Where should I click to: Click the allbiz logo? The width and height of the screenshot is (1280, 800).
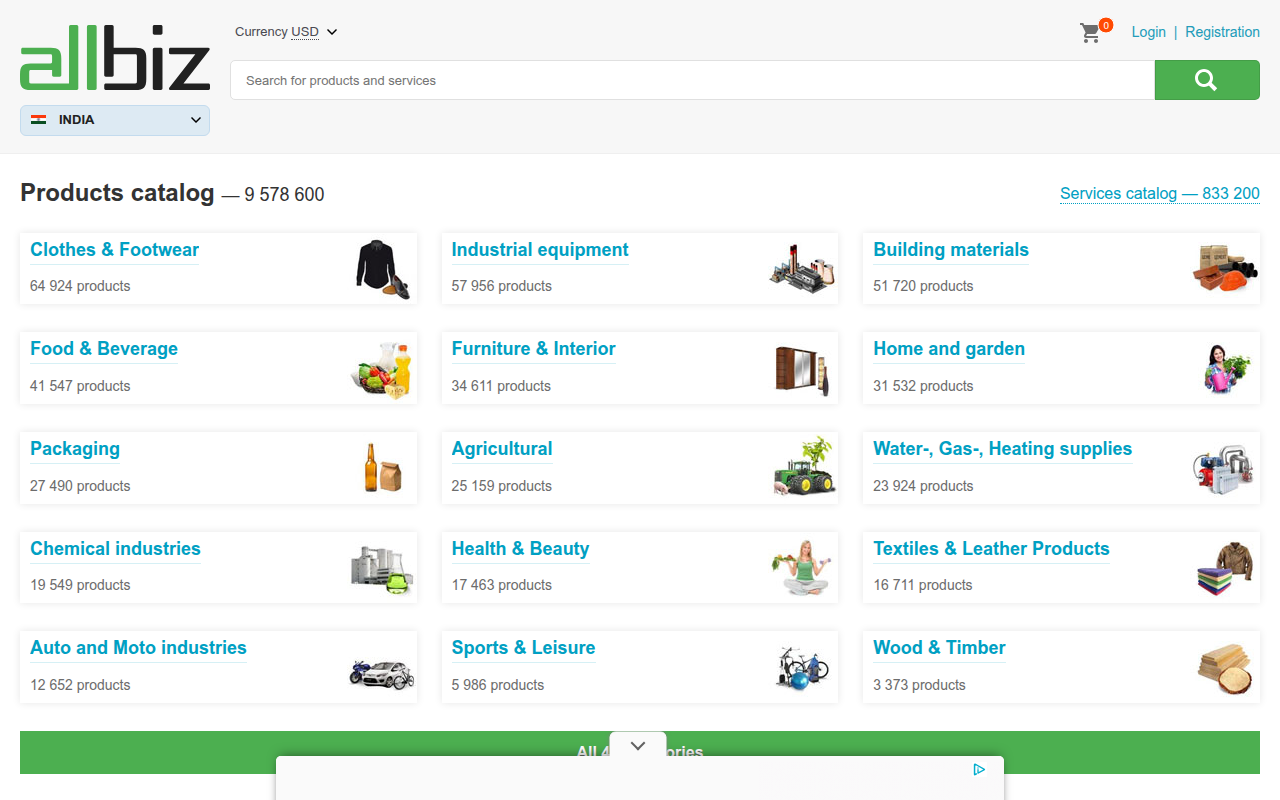tap(115, 58)
